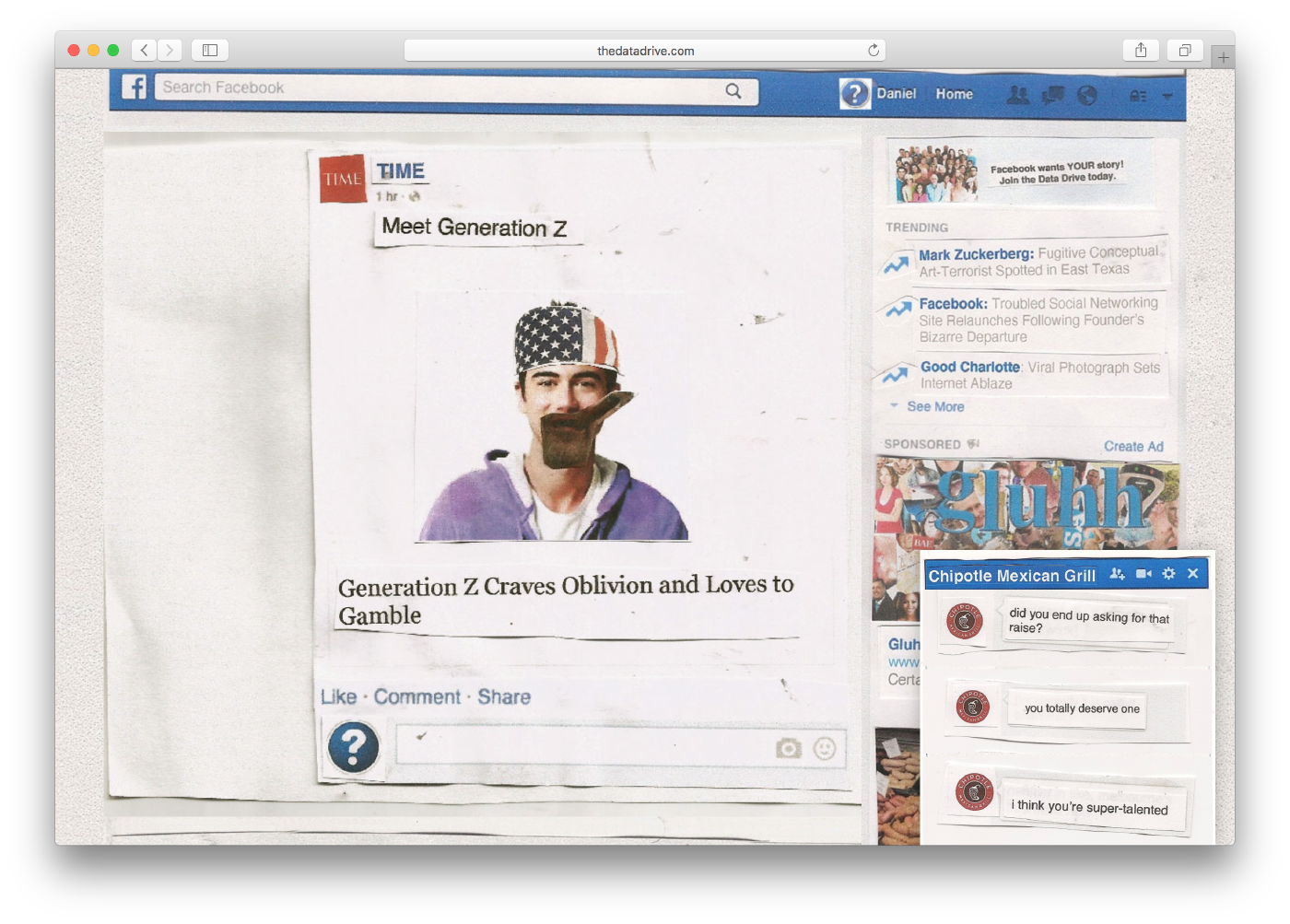
Task: Reload page with Safari refresh icon
Action: coord(874,51)
